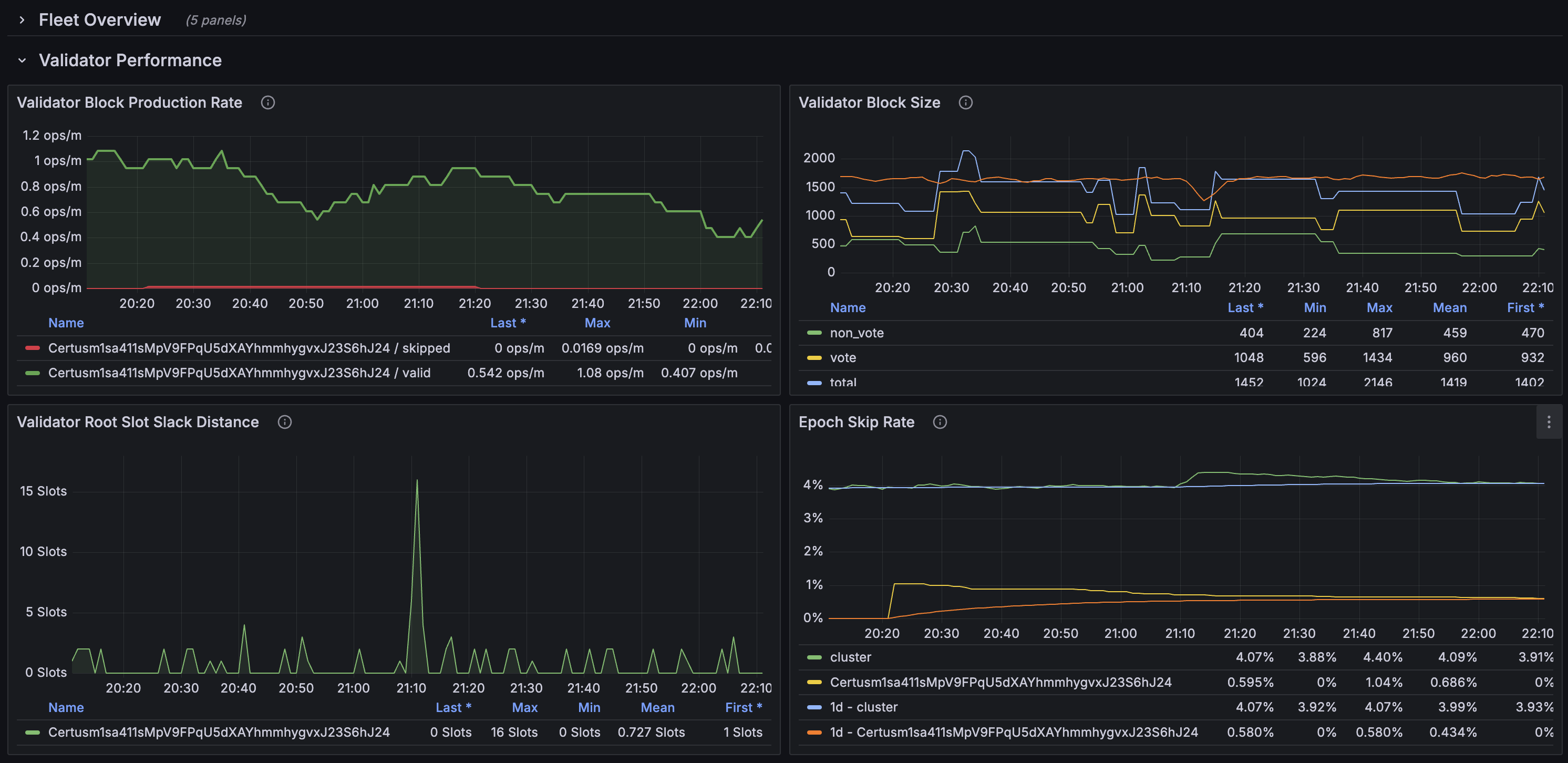
Task: Click the 4.40% cluster max value
Action: 1383,658
